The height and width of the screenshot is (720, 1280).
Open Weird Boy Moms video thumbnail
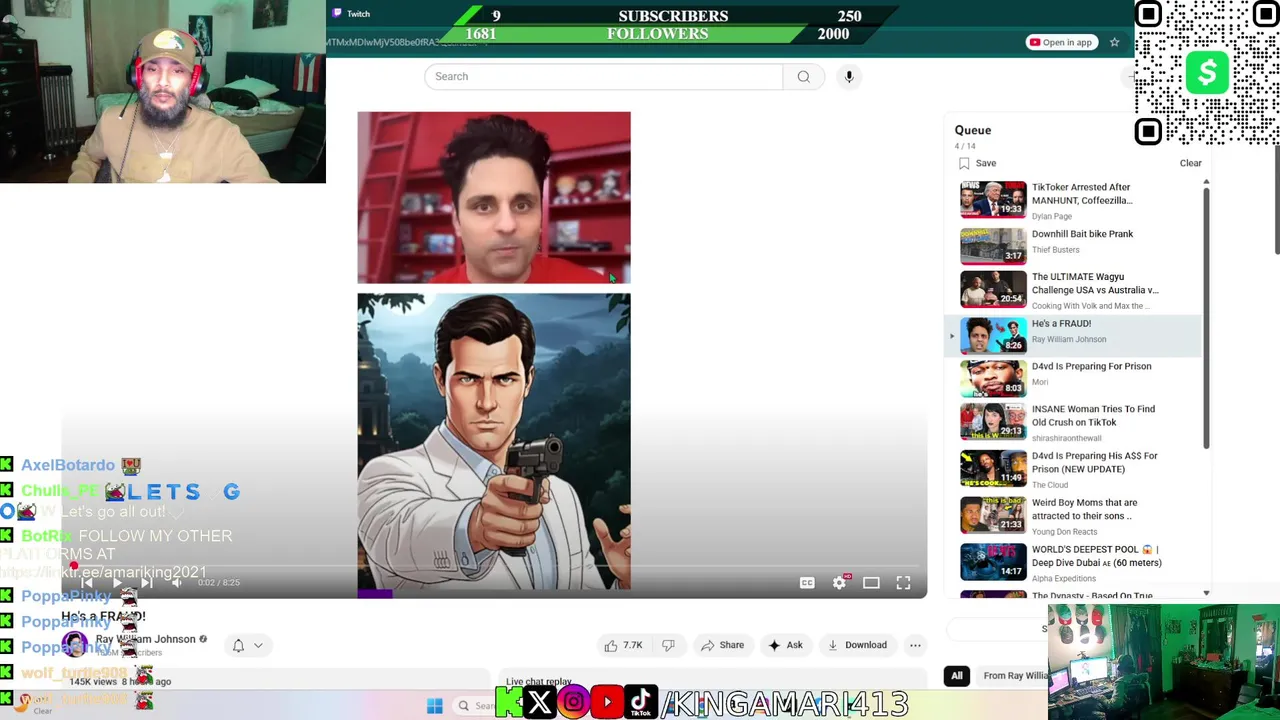(x=993, y=515)
